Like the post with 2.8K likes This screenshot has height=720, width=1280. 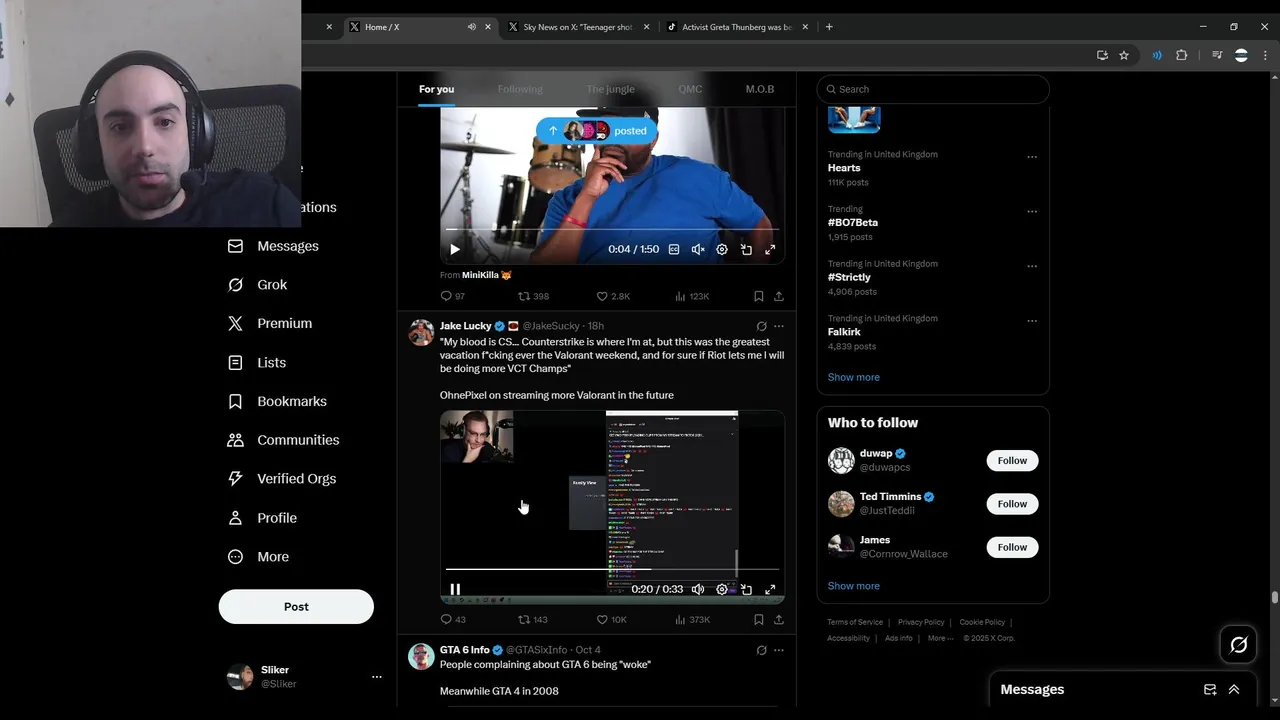(613, 296)
